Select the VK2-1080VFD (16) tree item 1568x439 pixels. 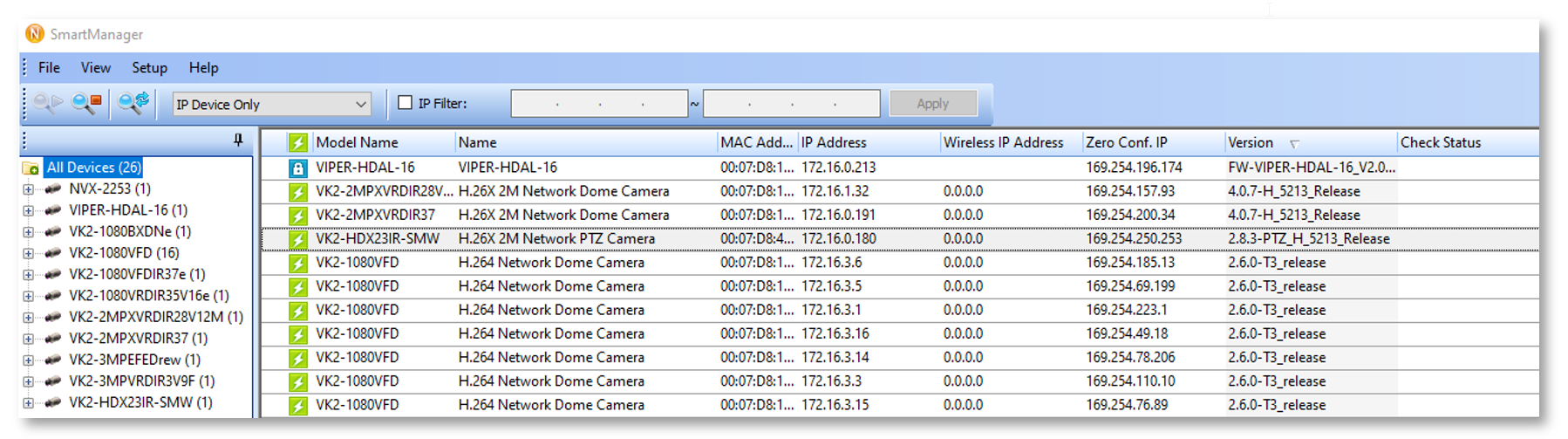coord(124,253)
